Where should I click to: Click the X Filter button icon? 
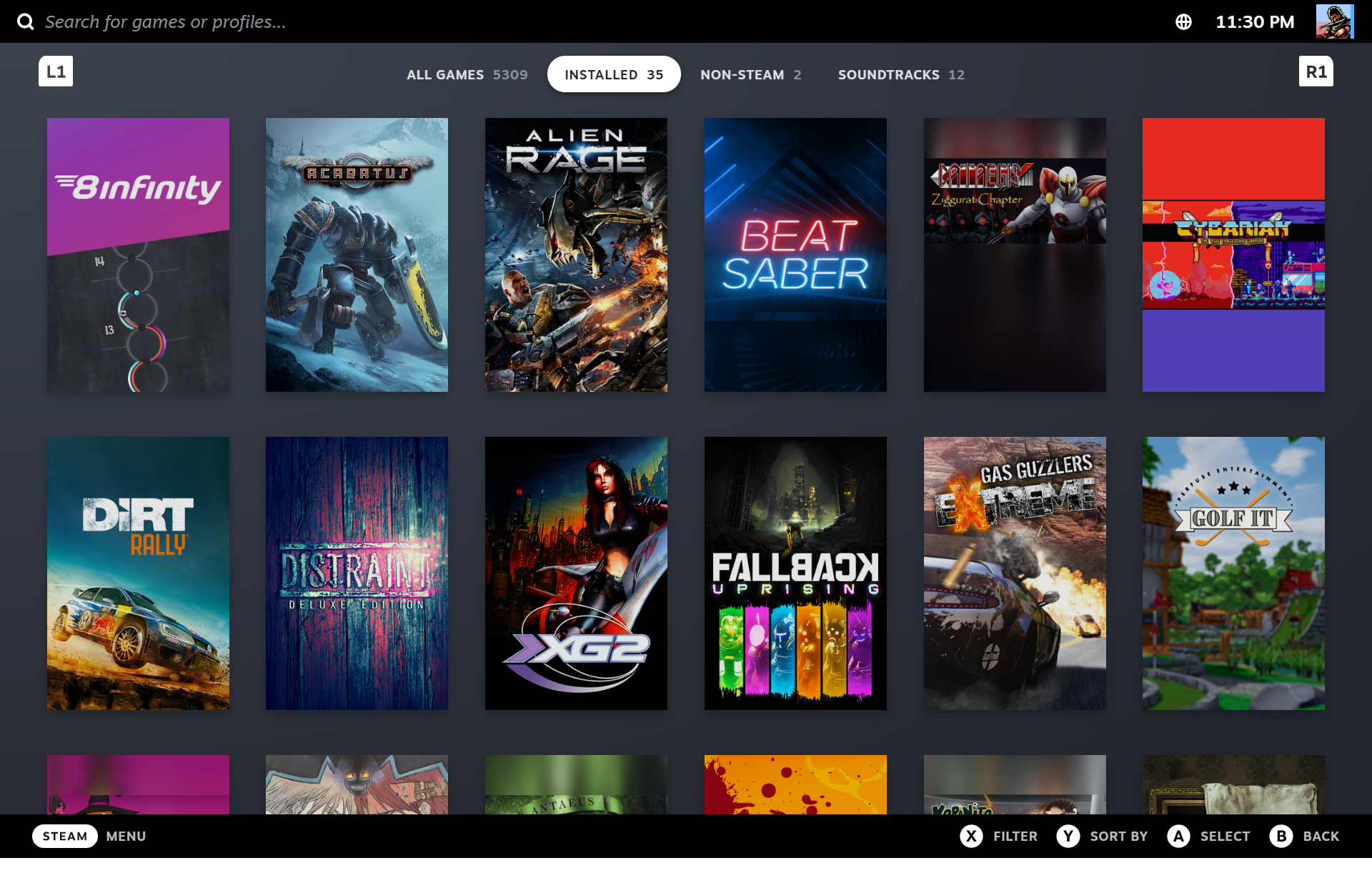(971, 836)
